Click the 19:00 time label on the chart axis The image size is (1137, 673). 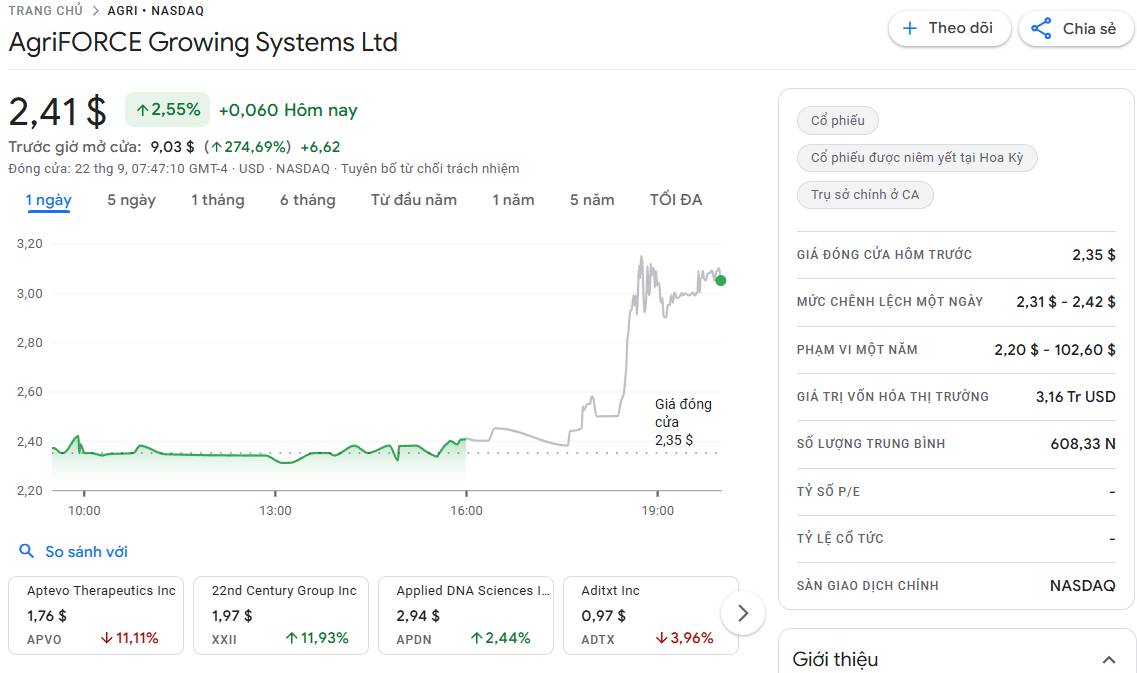[x=658, y=511]
